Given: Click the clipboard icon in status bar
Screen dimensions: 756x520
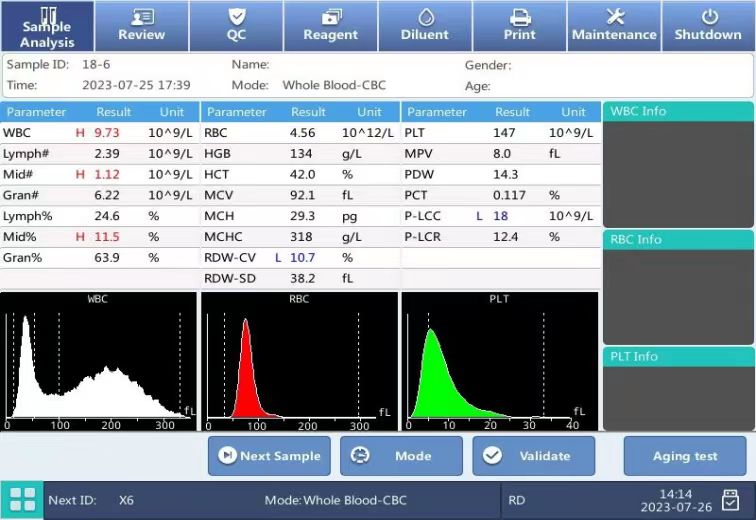Looking at the screenshot, I should pyautogui.click(x=731, y=500).
